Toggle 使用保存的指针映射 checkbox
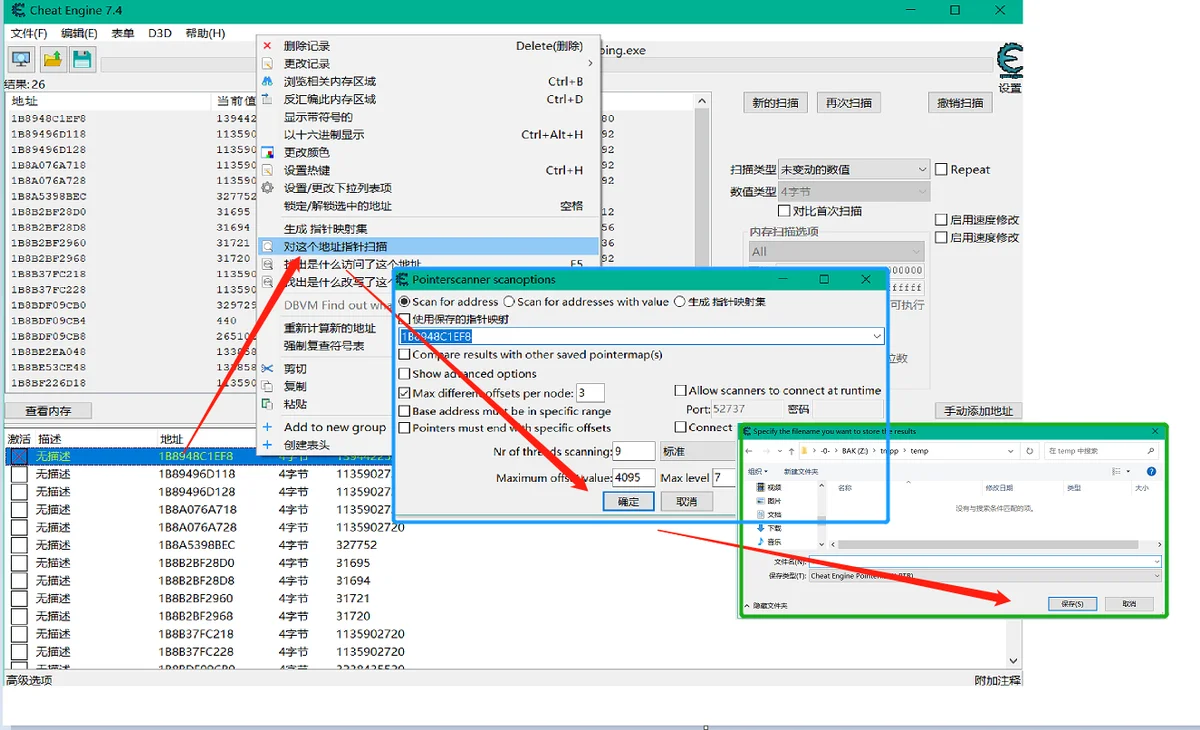The image size is (1200, 730). point(404,319)
